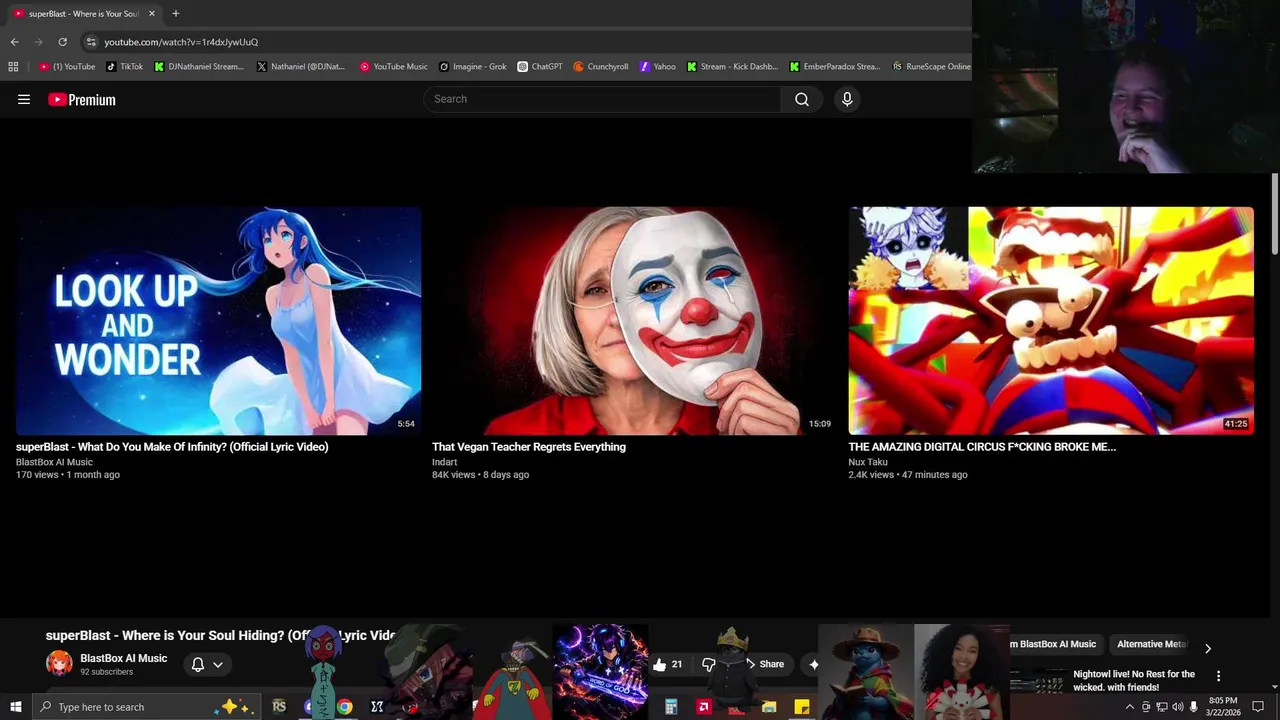
Task: Click the address bar URL
Action: [181, 42]
